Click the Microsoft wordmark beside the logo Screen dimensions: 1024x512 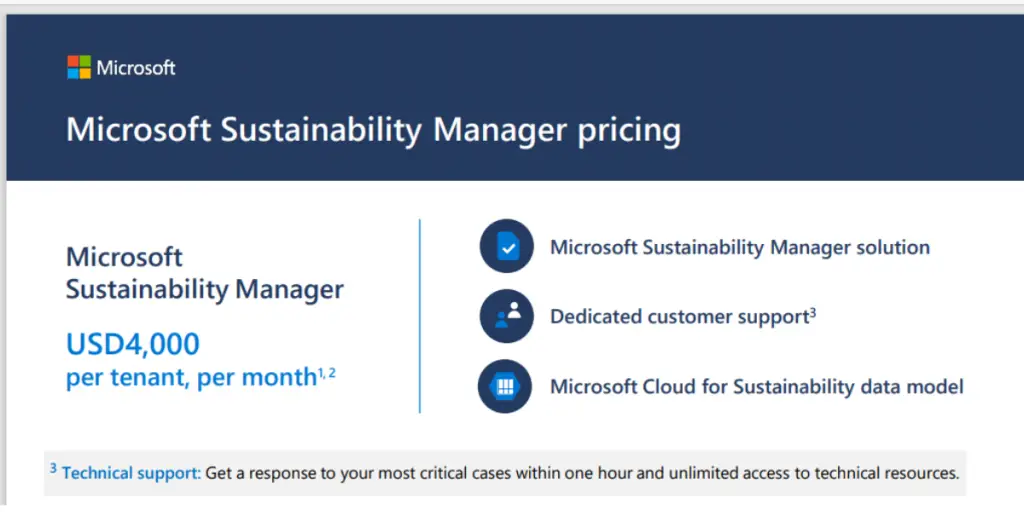pyautogui.click(x=136, y=68)
